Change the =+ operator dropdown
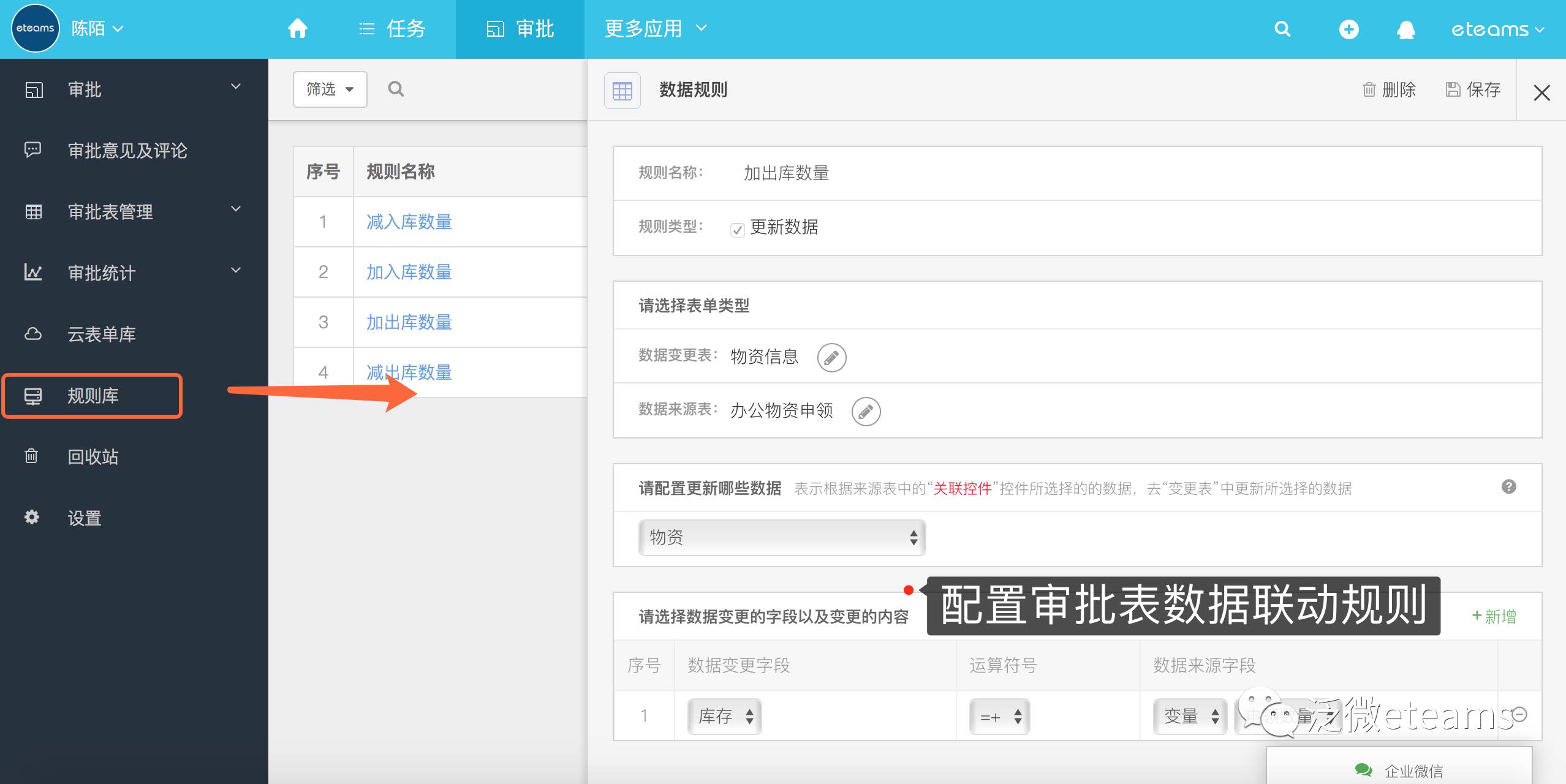Viewport: 1566px width, 784px height. 999,716
